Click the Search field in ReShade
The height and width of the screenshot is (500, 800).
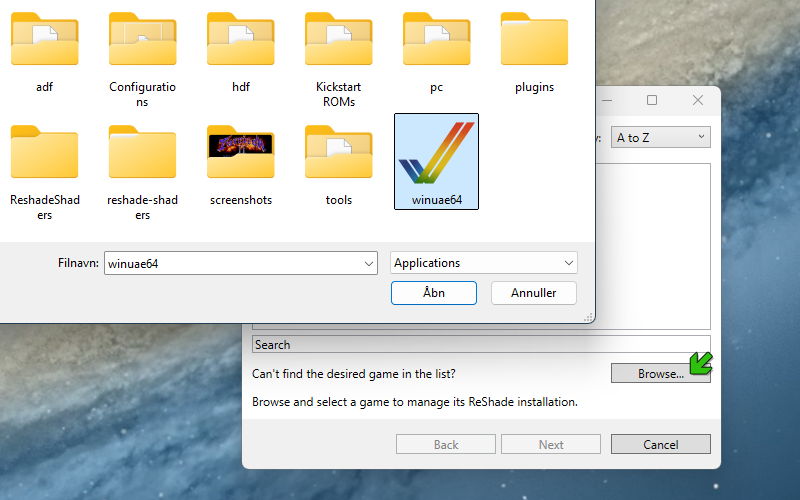(481, 345)
